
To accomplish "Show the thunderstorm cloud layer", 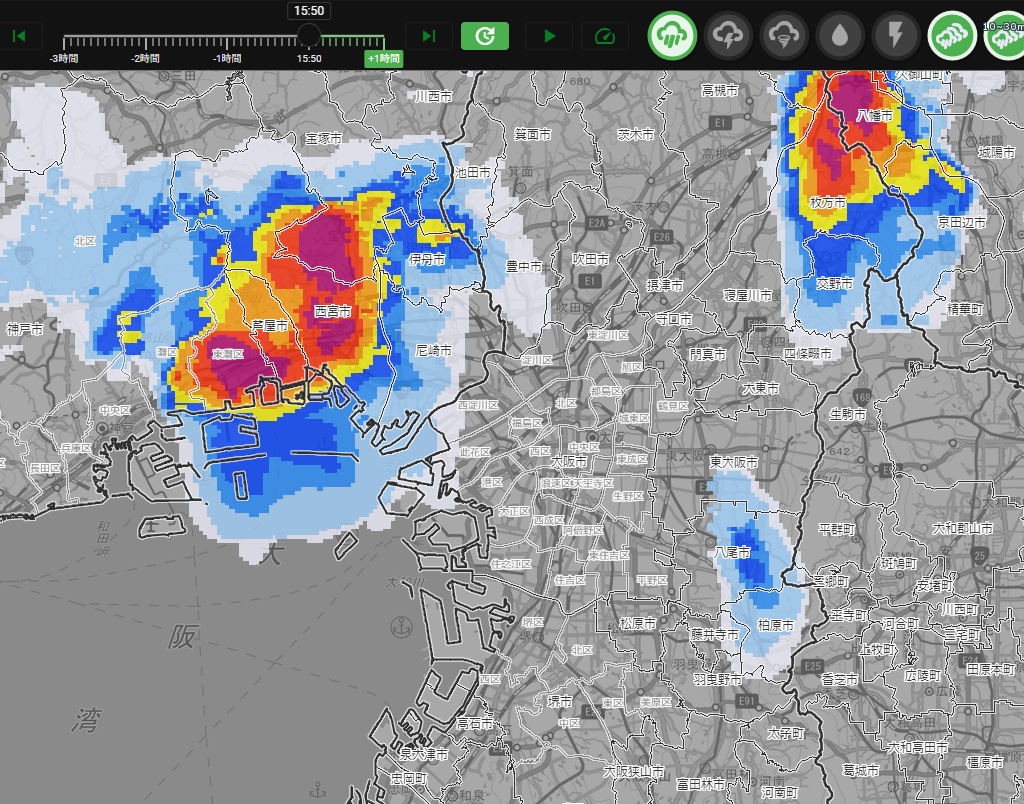I will [729, 36].
